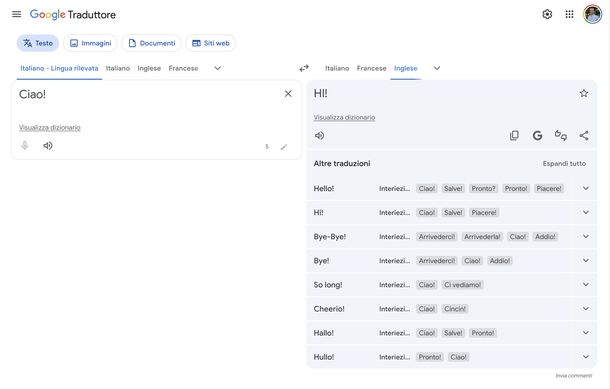Click the source text field Ciao!
The image size is (610, 389).
[148, 95]
